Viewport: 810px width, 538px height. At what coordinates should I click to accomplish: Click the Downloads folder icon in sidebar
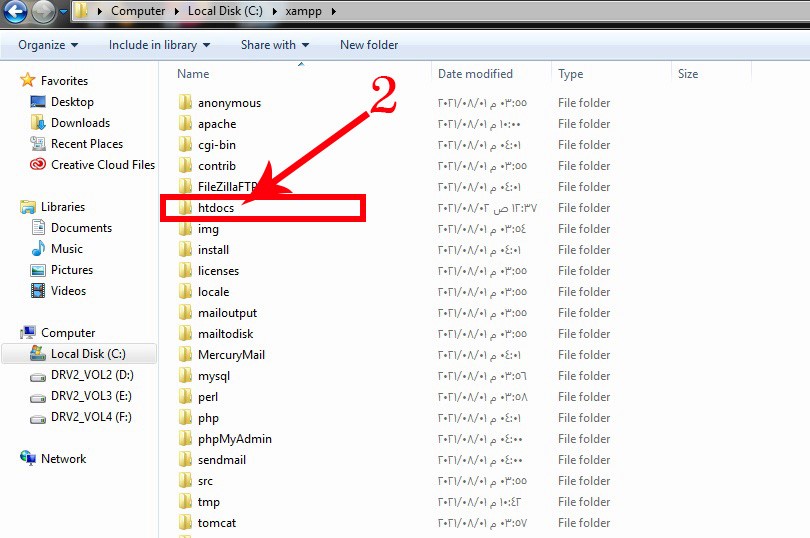coord(38,122)
